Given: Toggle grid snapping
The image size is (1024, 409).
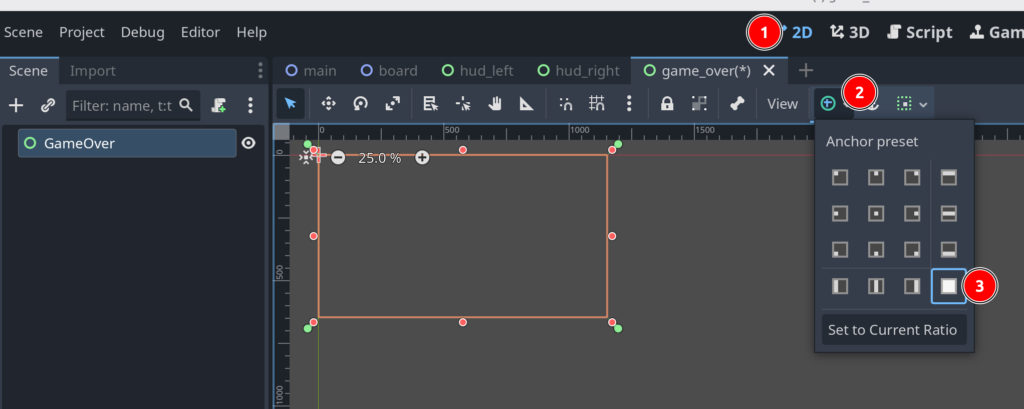Looking at the screenshot, I should pos(597,103).
